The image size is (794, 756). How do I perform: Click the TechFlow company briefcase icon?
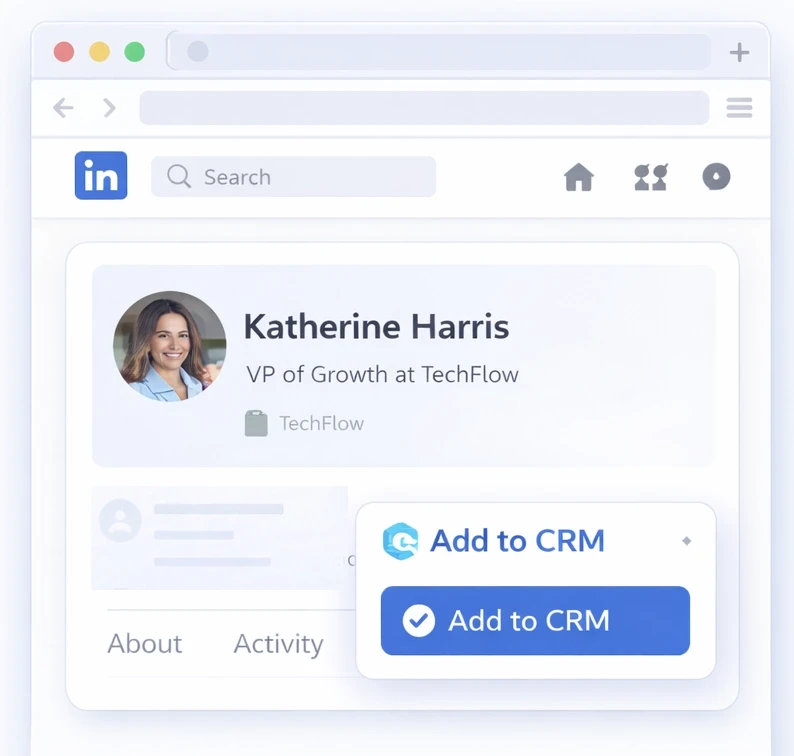[x=256, y=423]
